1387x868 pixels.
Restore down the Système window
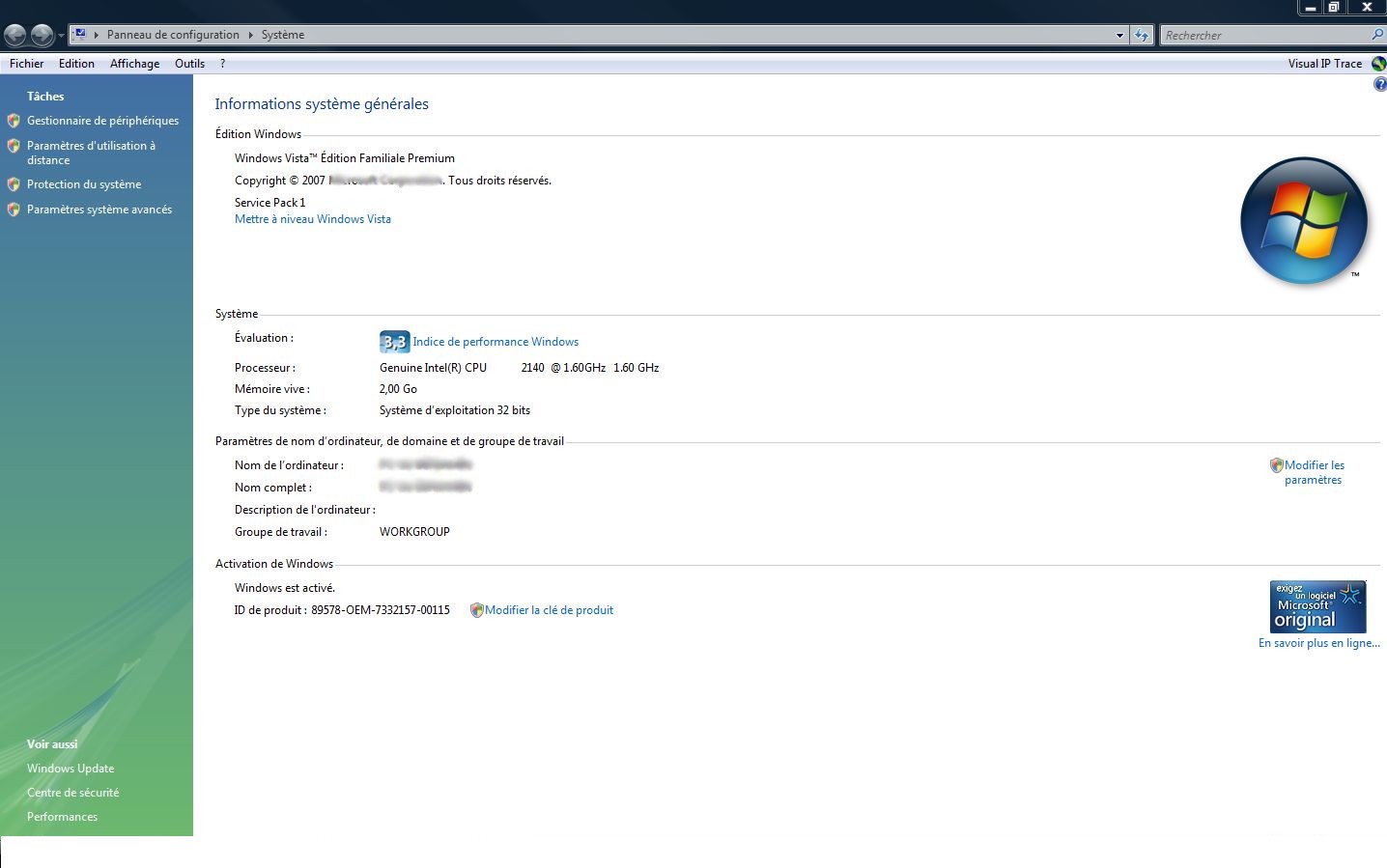click(x=1333, y=7)
